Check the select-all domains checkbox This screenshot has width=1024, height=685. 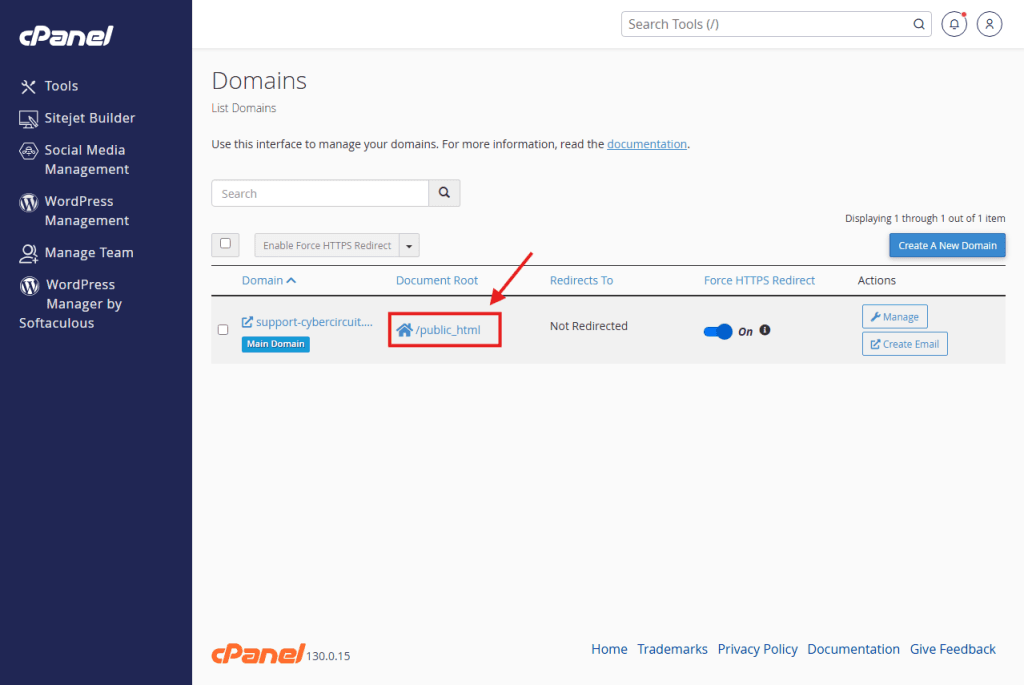click(x=225, y=244)
